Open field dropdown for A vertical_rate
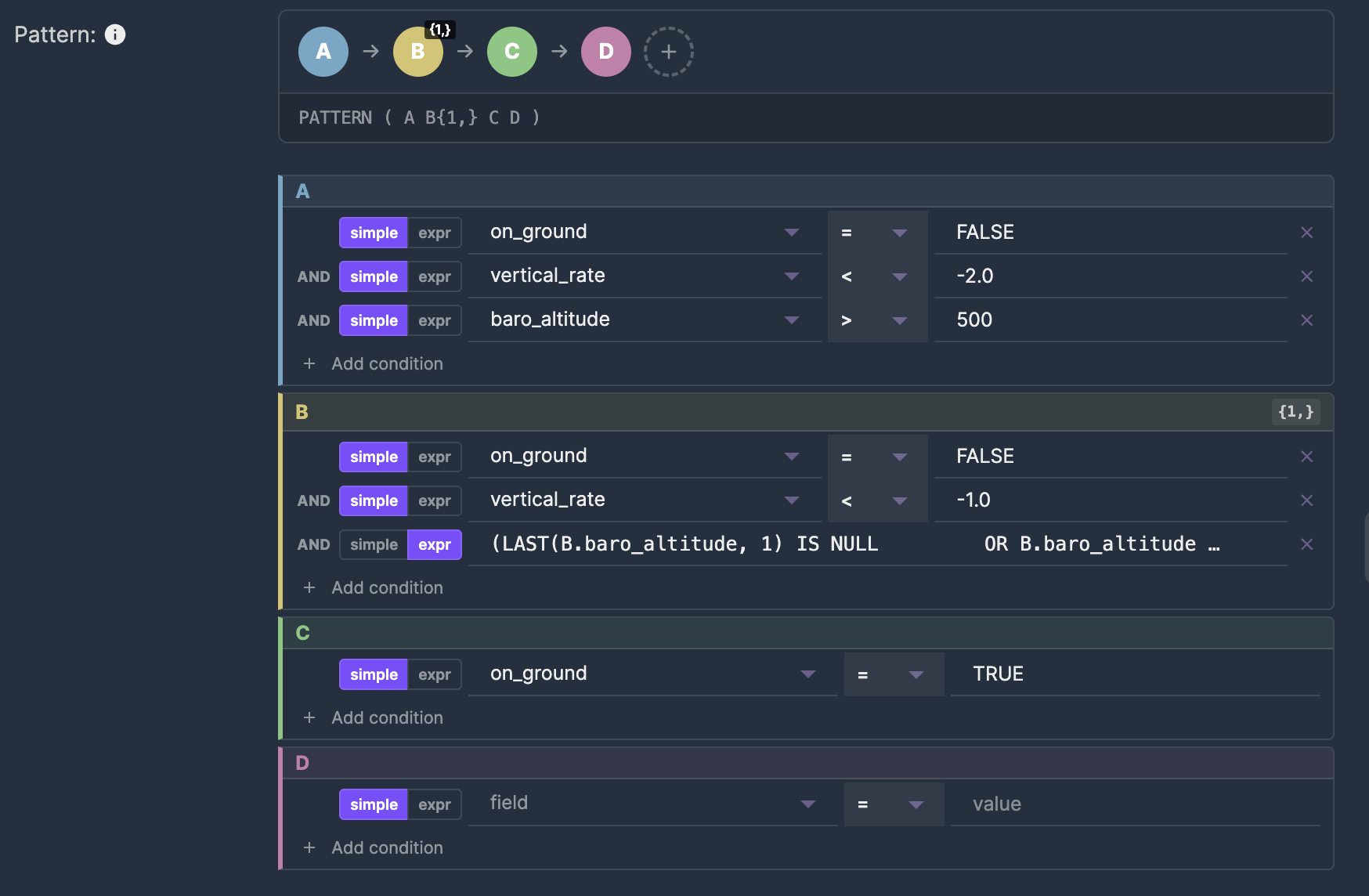The width and height of the screenshot is (1369, 896). click(x=645, y=276)
